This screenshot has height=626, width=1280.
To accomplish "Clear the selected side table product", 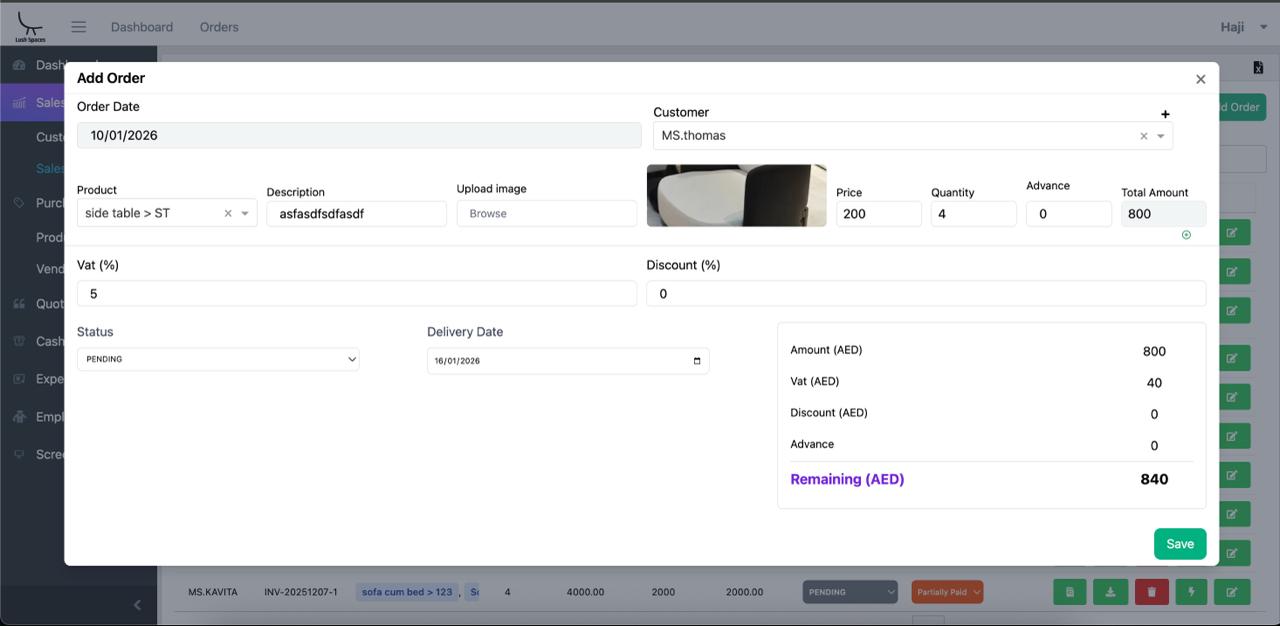I will [x=228, y=213].
